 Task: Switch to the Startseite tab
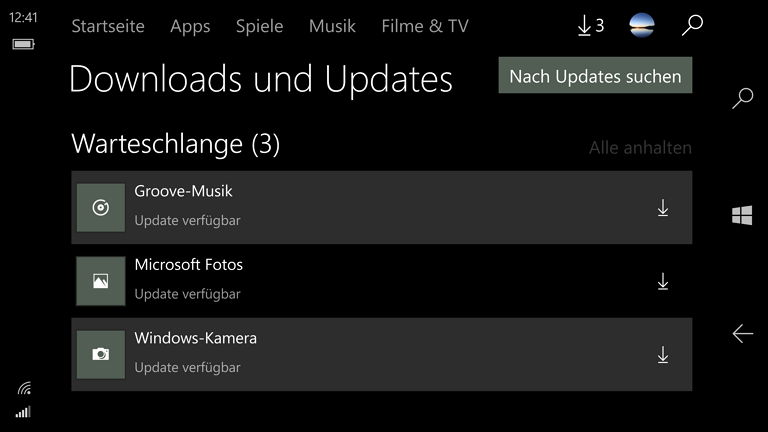click(x=108, y=26)
